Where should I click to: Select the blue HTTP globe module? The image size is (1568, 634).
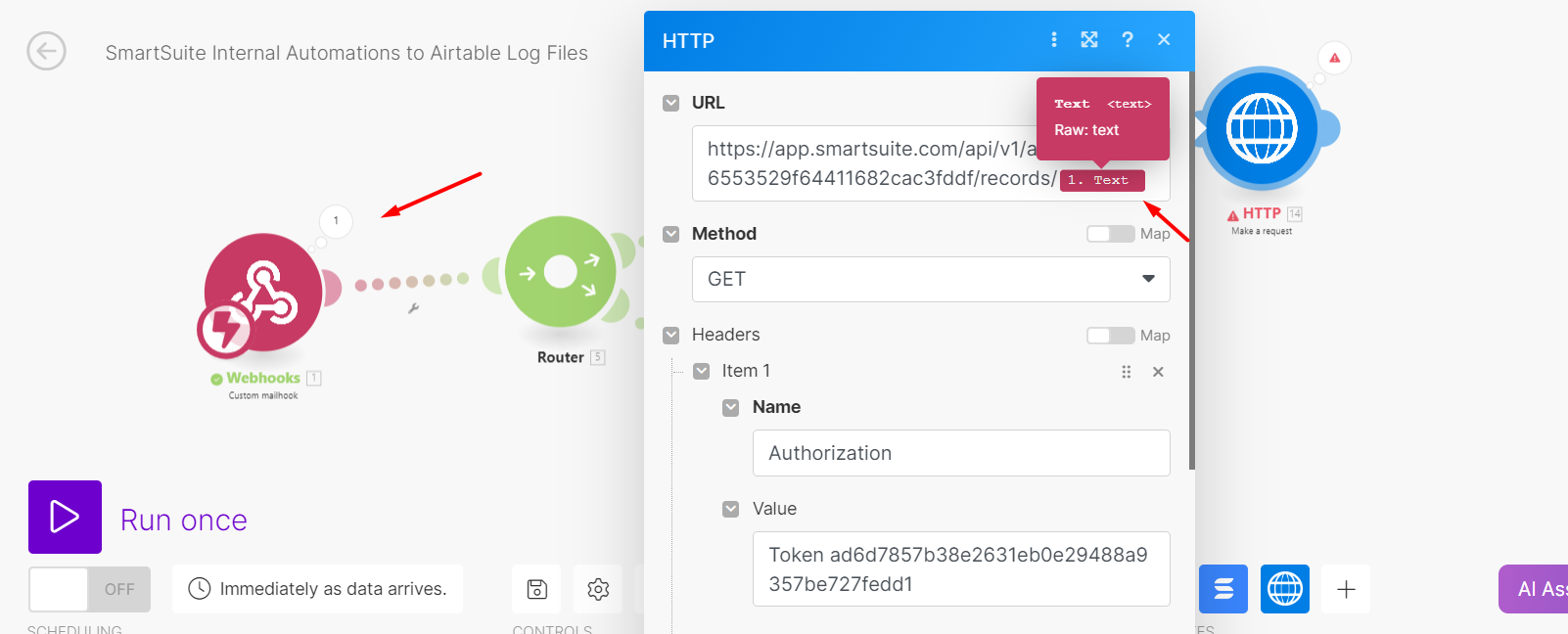[1263, 128]
